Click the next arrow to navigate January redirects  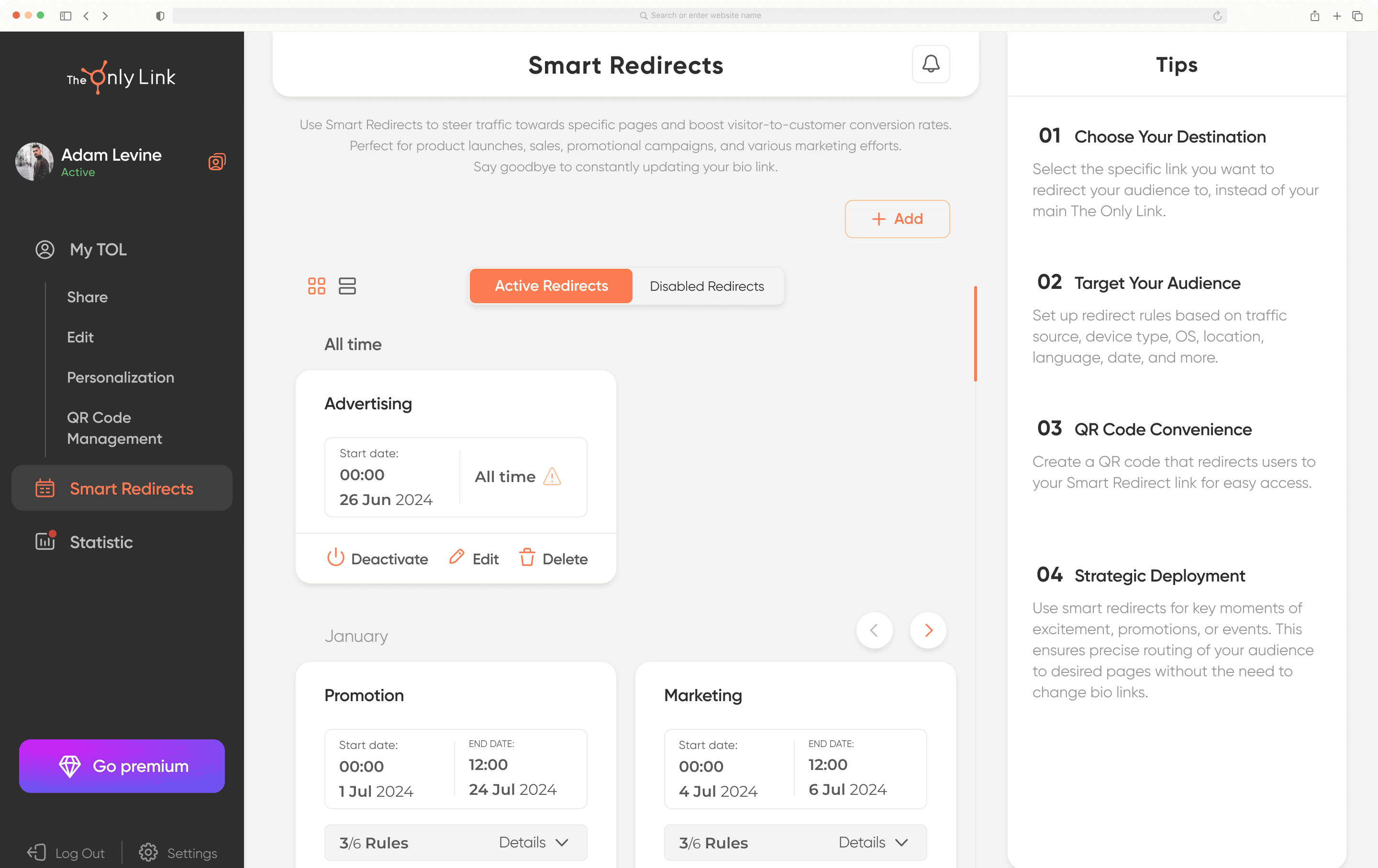[928, 629]
